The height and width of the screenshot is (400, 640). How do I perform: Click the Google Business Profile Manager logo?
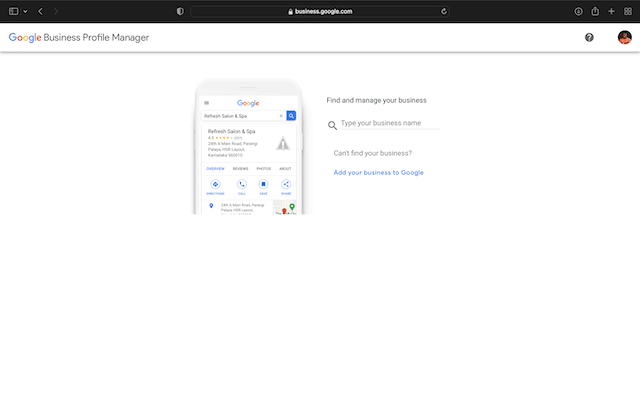[x=79, y=37]
